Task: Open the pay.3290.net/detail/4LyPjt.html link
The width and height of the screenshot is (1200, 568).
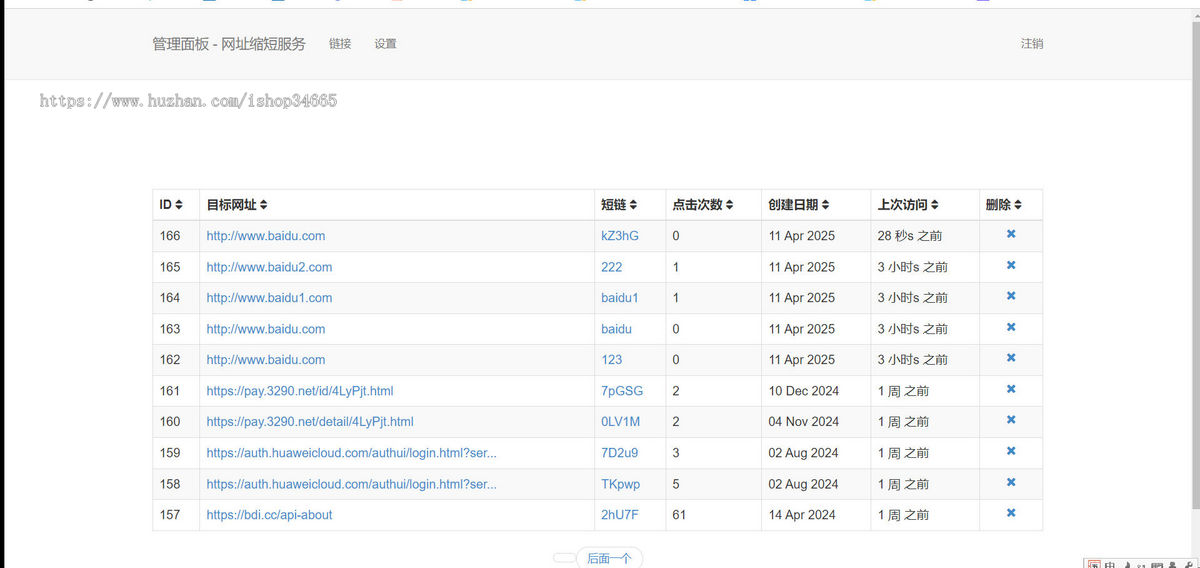Action: click(x=310, y=422)
